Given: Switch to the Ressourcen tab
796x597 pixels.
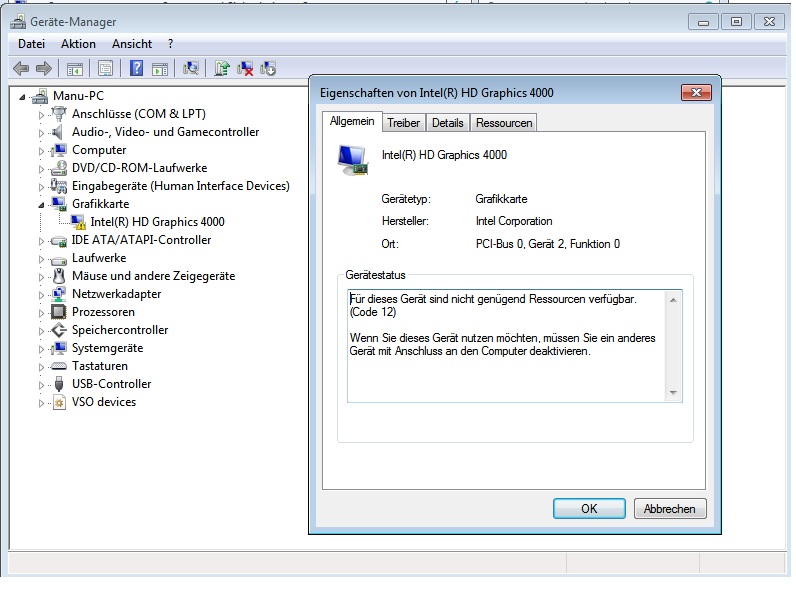Looking at the screenshot, I should [x=504, y=123].
